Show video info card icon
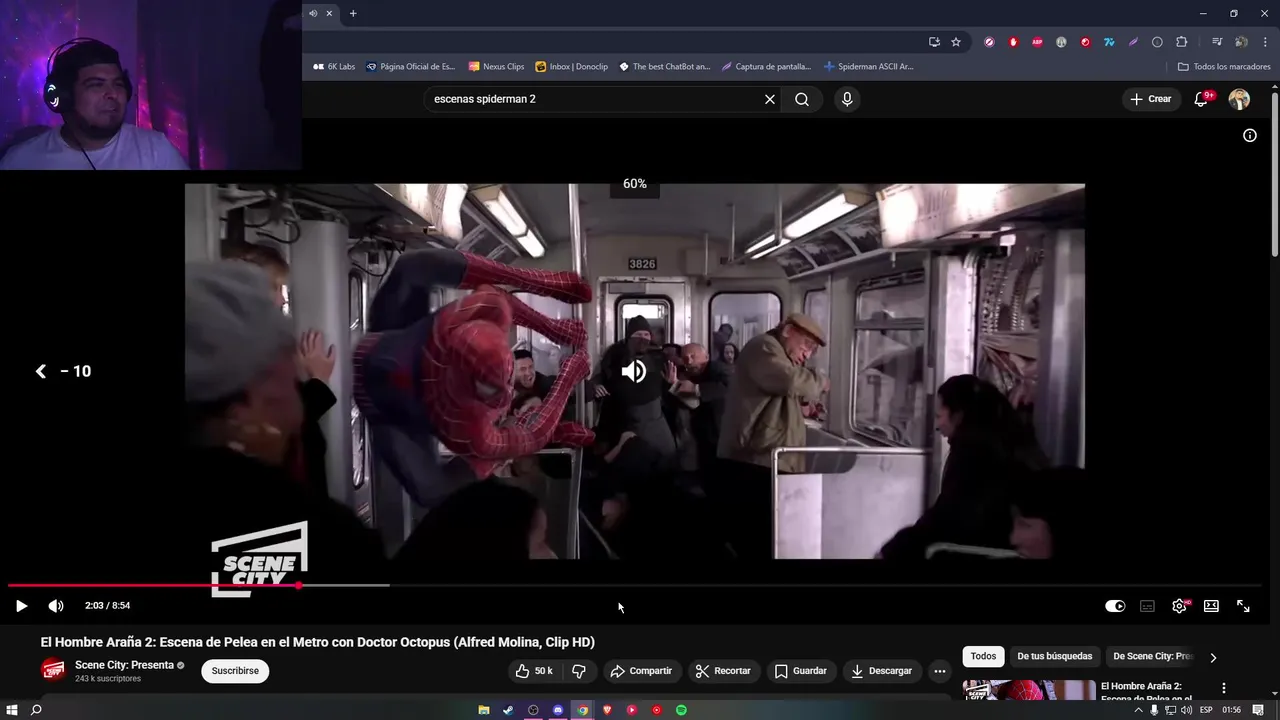This screenshot has height=720, width=1280. tap(1250, 135)
